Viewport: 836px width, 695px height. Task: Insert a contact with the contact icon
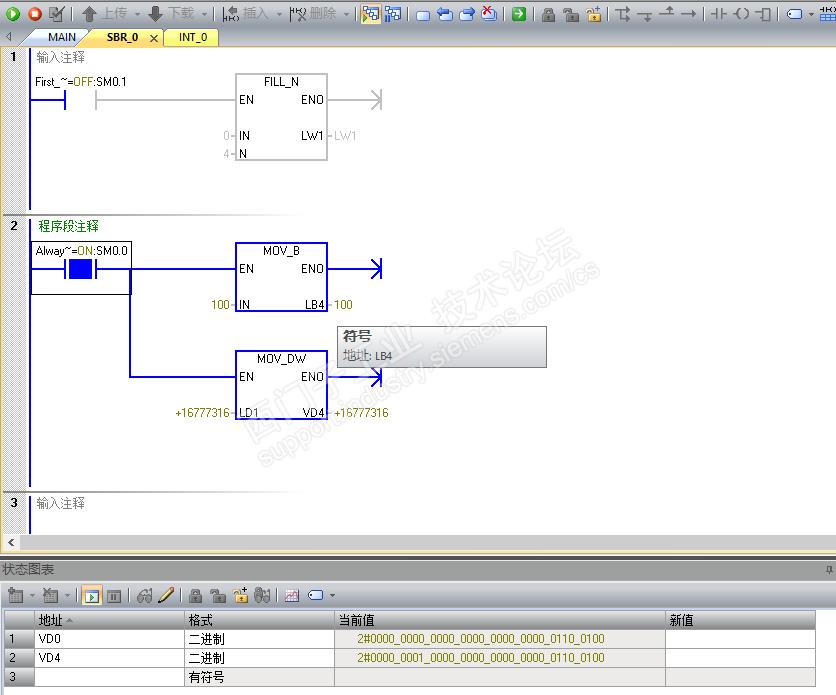(x=719, y=14)
